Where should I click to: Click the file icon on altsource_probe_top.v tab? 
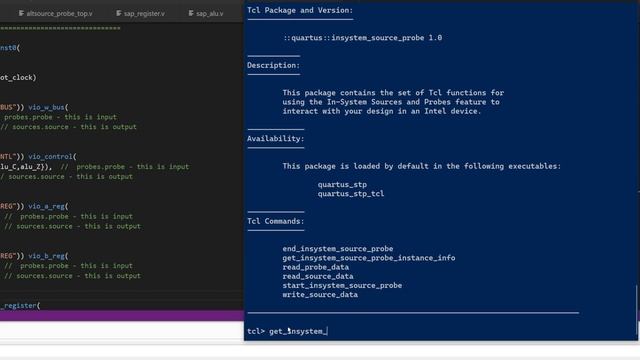(x=21, y=13)
